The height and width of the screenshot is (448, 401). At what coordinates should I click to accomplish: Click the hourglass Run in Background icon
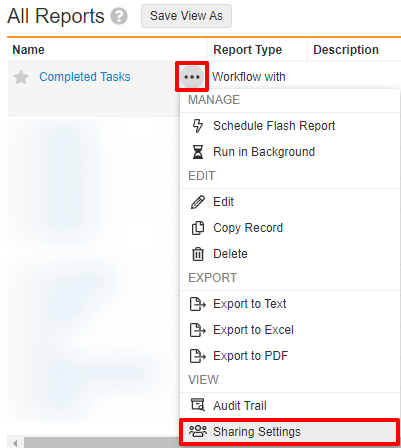(198, 152)
